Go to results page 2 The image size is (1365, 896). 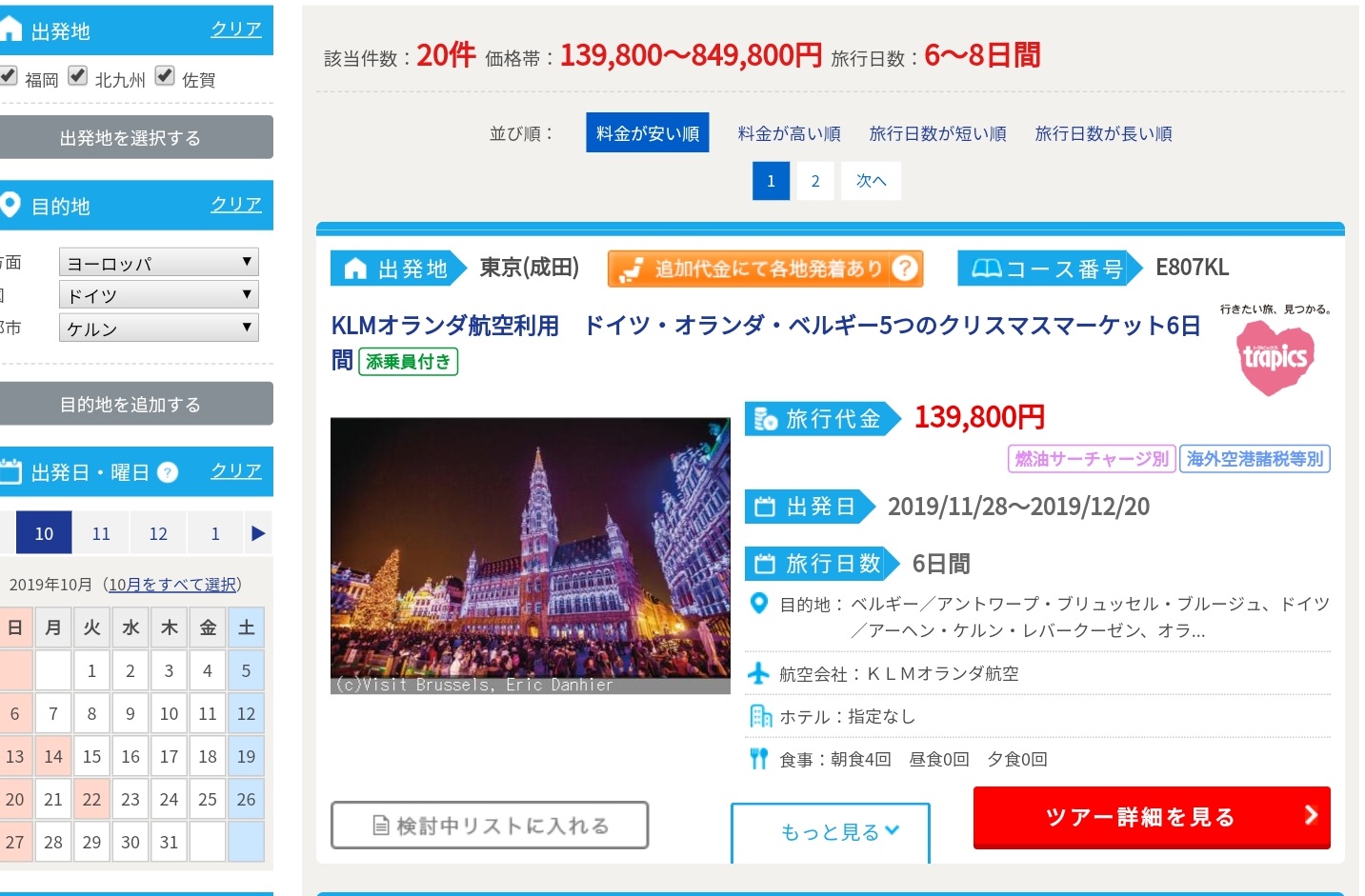814,181
